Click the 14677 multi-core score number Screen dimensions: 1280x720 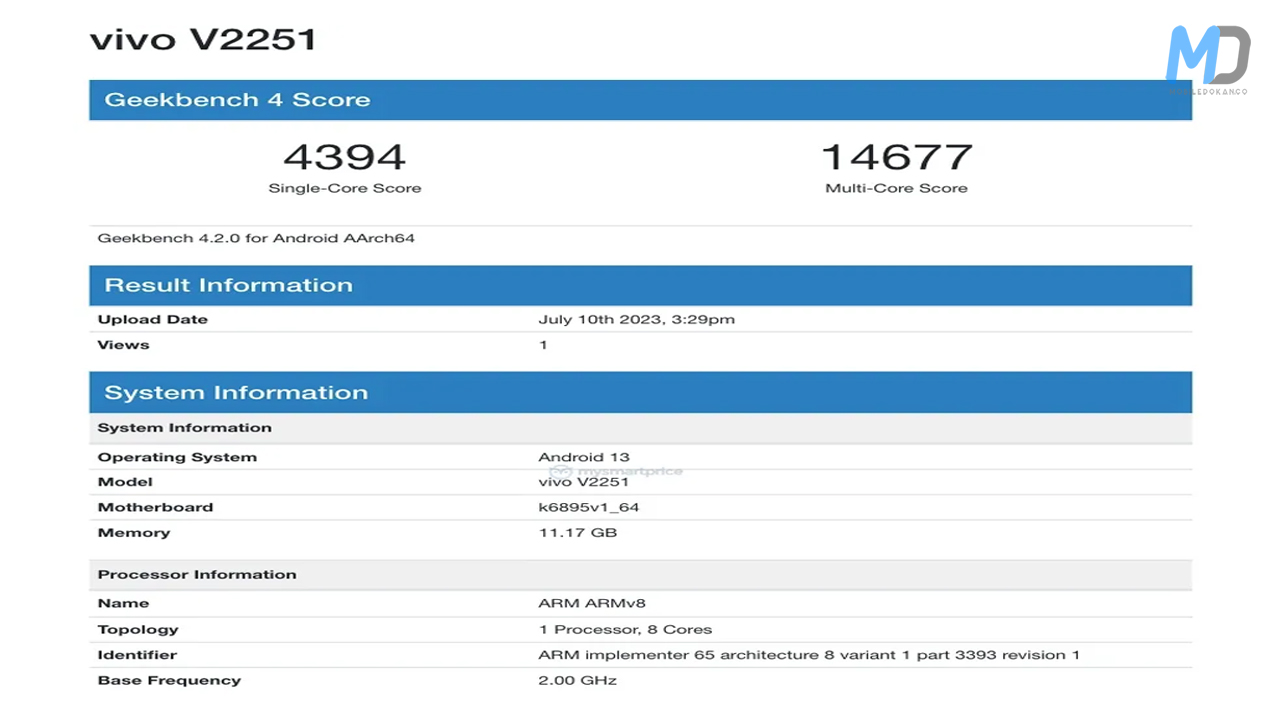[896, 157]
